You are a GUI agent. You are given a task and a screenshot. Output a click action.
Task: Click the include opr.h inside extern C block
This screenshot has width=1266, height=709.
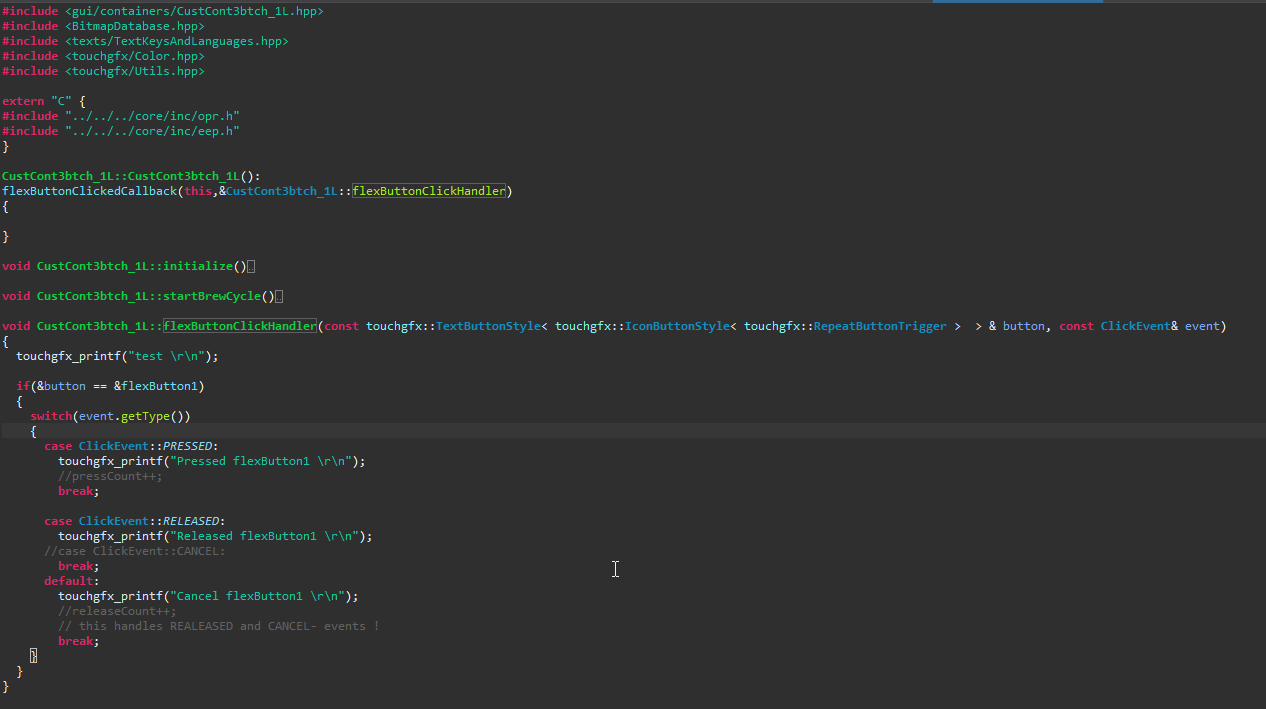point(154,115)
